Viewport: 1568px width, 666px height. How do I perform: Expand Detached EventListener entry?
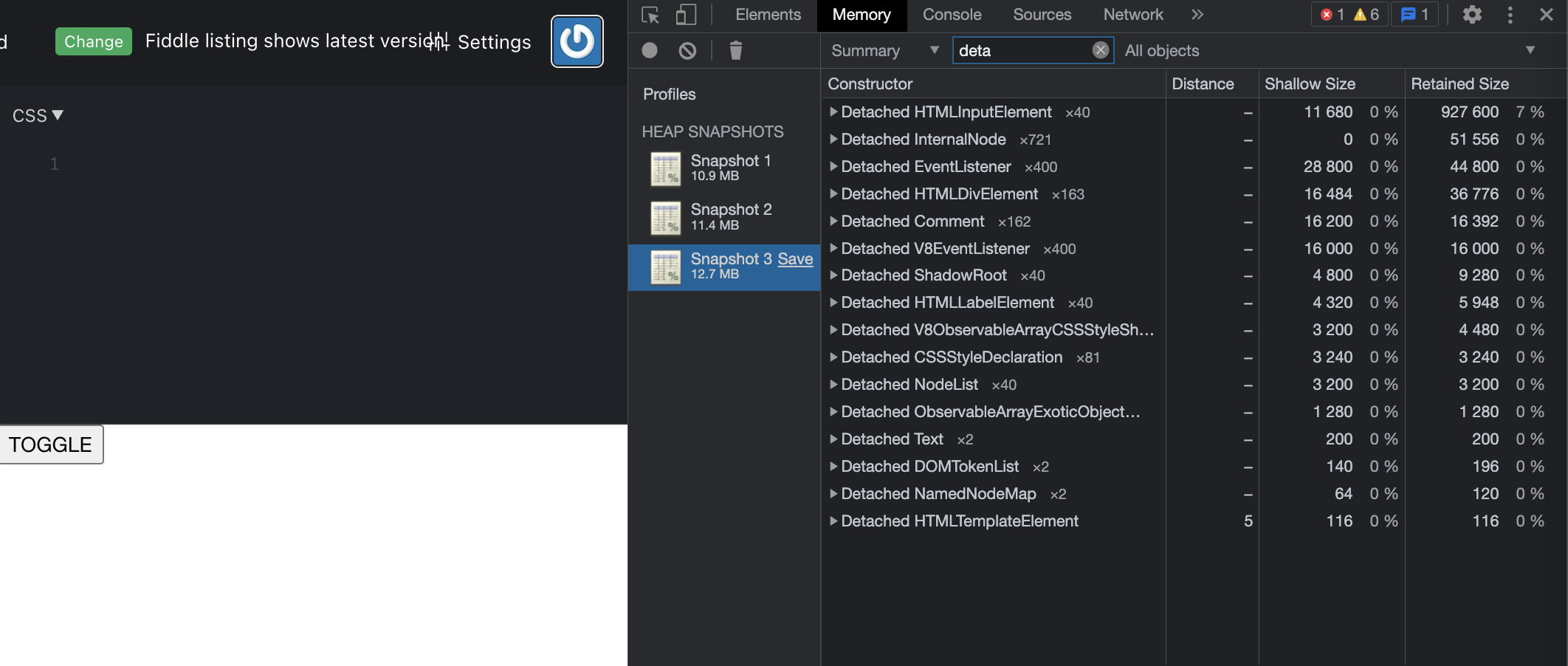click(x=834, y=167)
